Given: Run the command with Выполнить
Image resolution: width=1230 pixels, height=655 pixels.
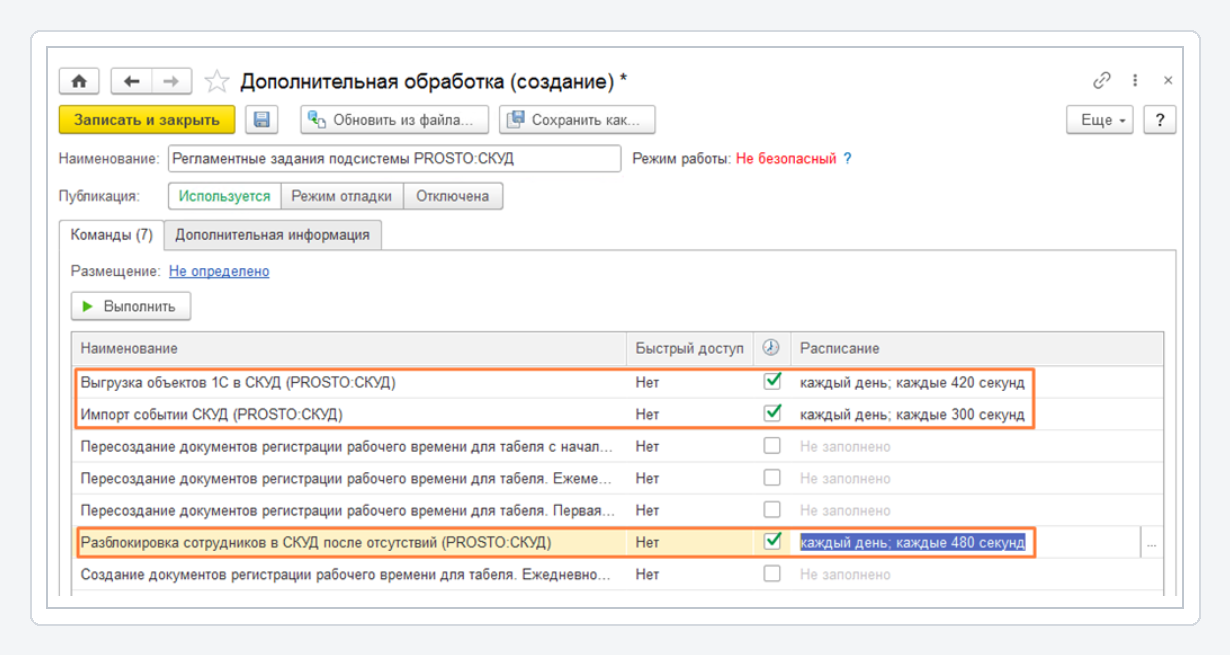Looking at the screenshot, I should 130,306.
